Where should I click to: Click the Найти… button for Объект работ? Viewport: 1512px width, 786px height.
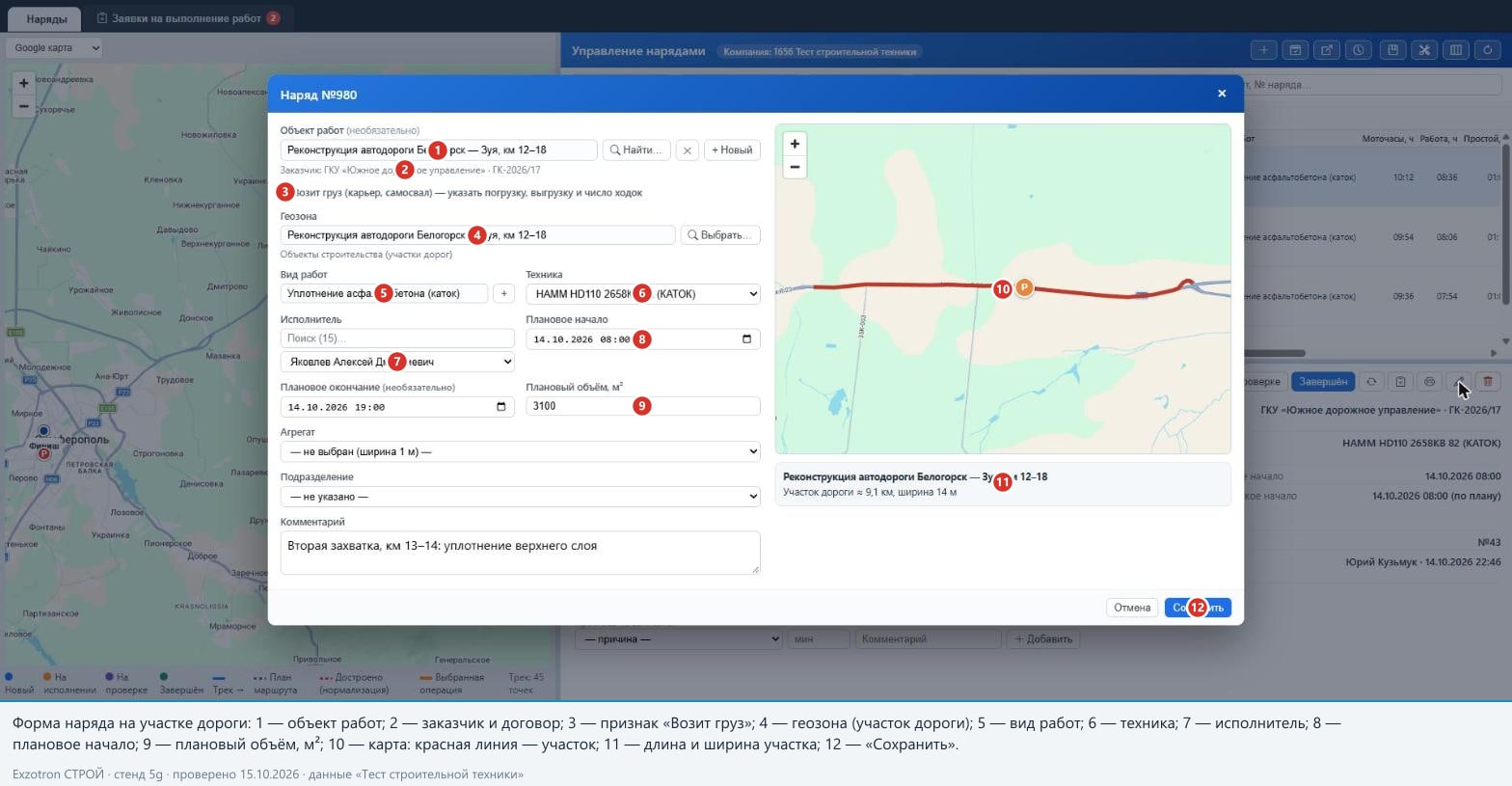pos(636,150)
